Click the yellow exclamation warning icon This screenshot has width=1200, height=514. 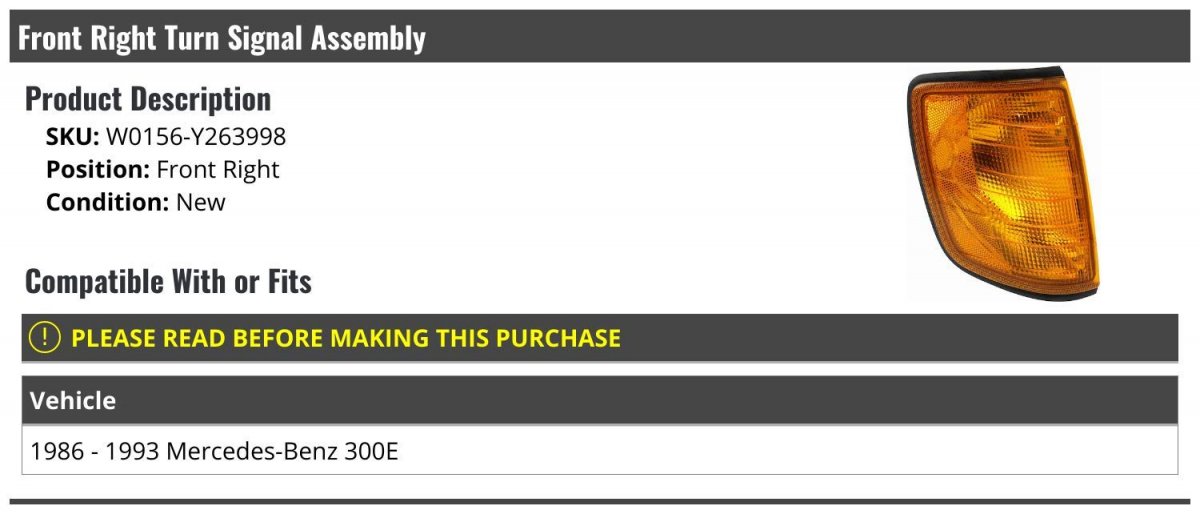tap(45, 338)
